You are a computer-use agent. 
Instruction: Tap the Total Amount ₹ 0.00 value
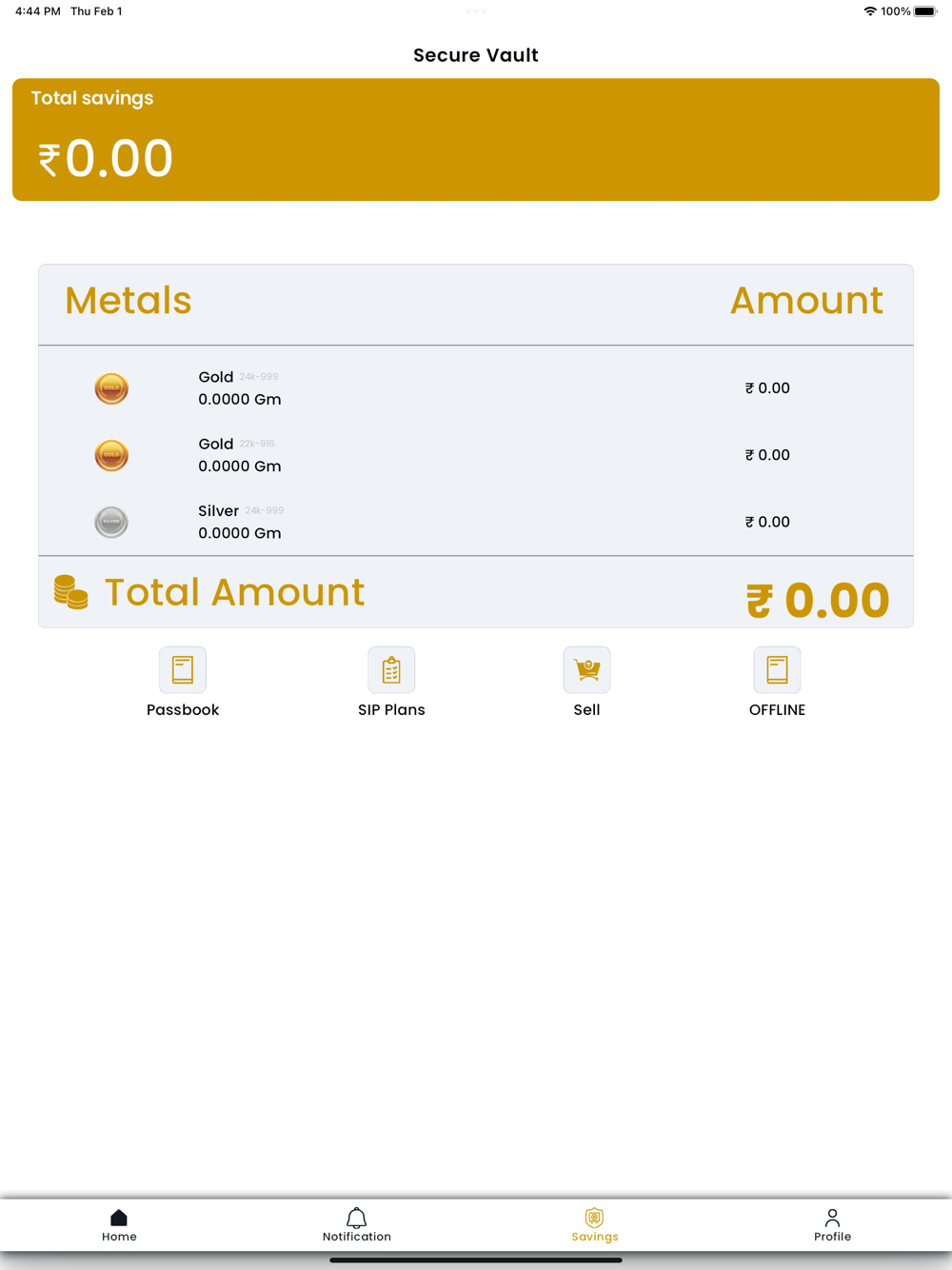click(x=818, y=601)
